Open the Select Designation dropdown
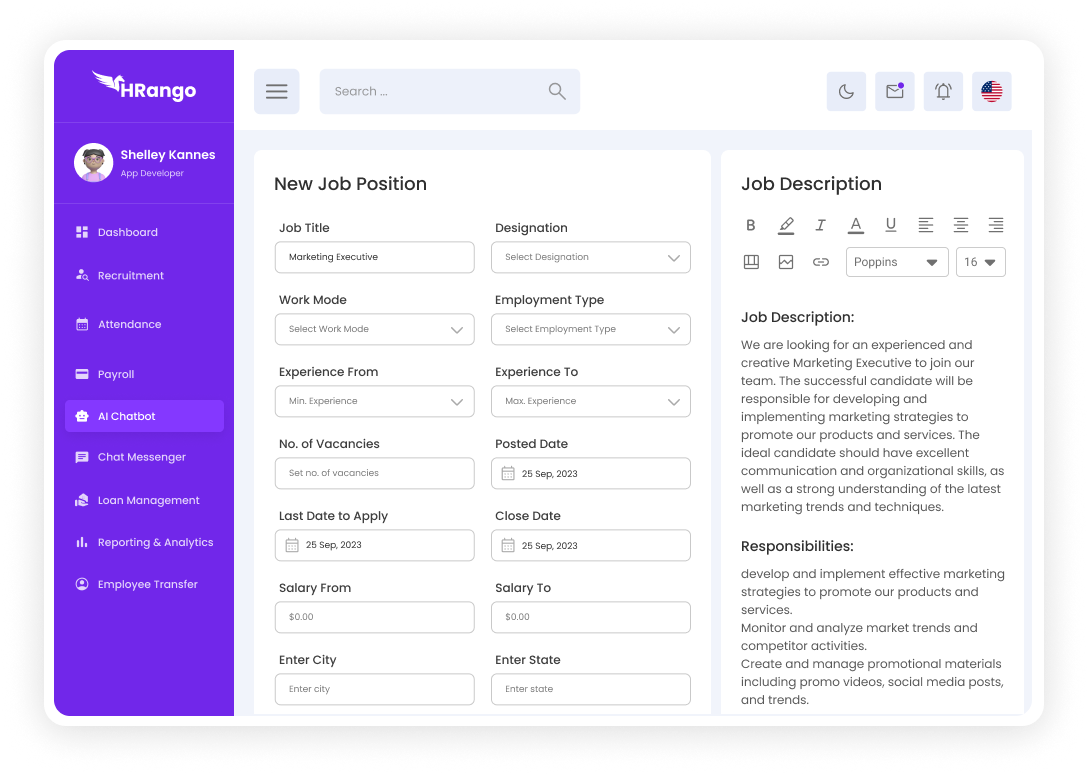The image size is (1088, 774). [590, 257]
